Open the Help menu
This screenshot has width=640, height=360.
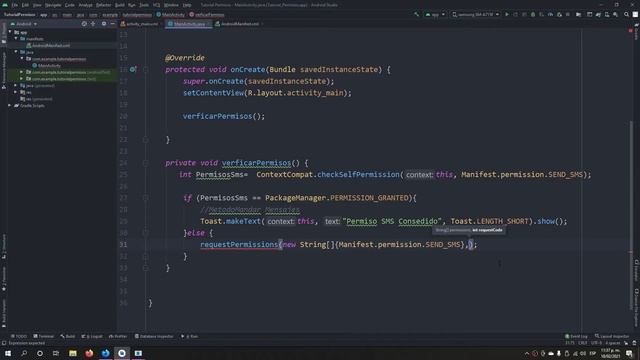(187, 5)
